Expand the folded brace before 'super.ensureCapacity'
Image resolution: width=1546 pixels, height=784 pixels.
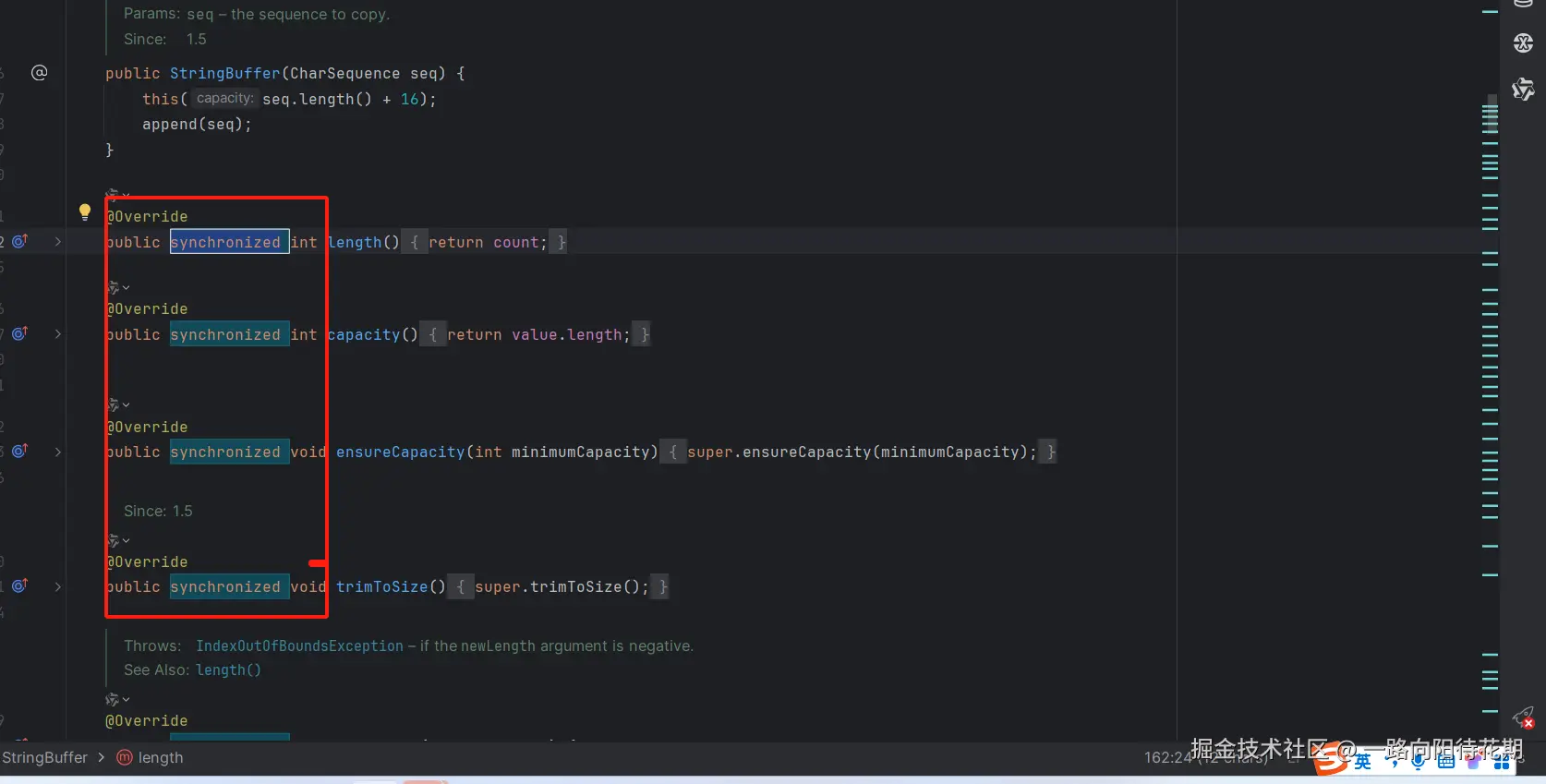tap(673, 452)
